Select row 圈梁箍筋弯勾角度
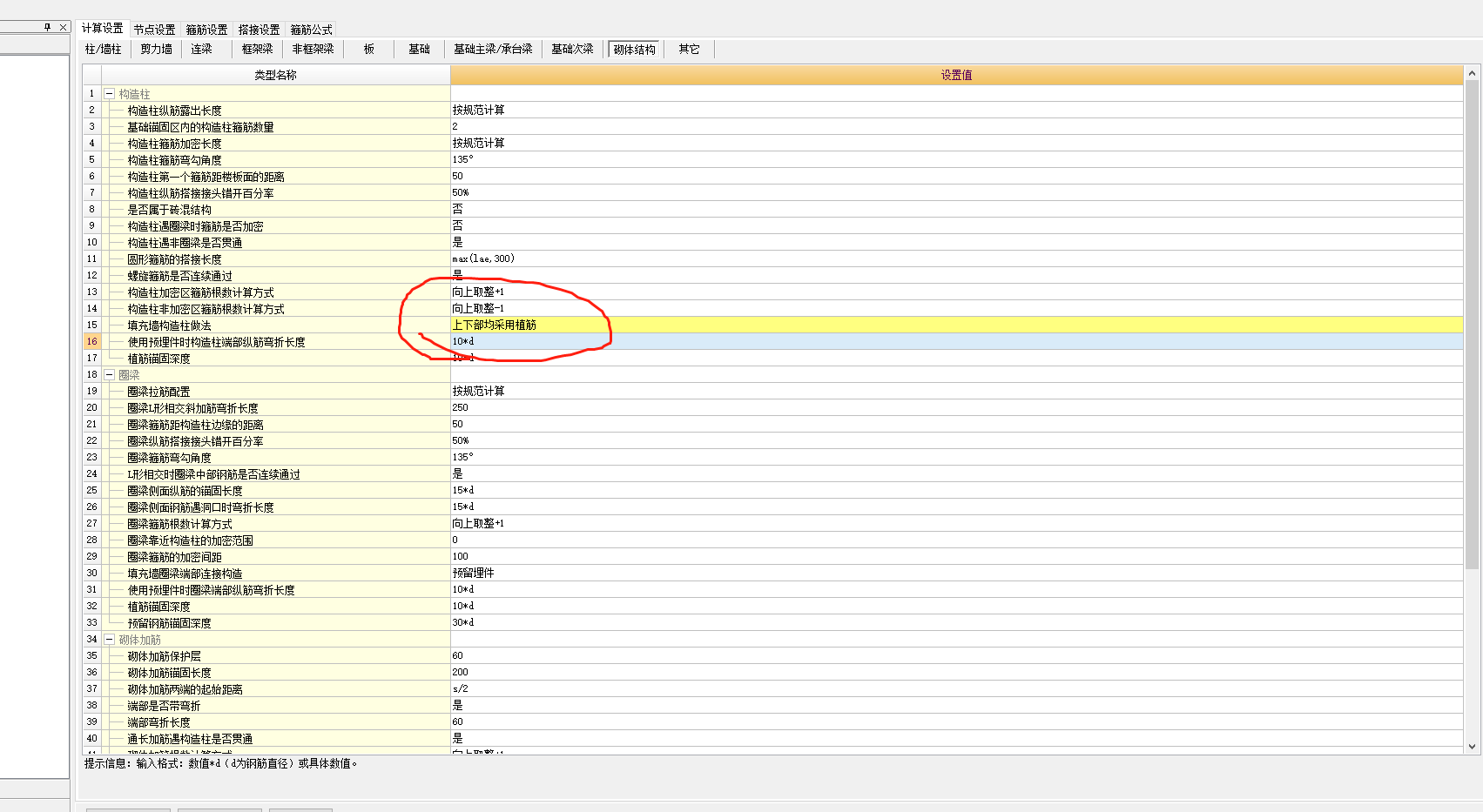 169,458
